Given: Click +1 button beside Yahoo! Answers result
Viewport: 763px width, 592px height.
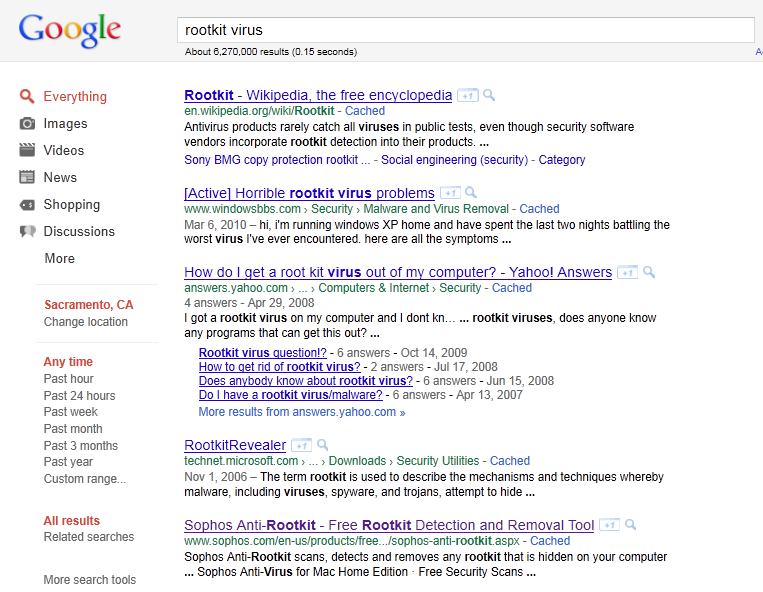Looking at the screenshot, I should [628, 272].
